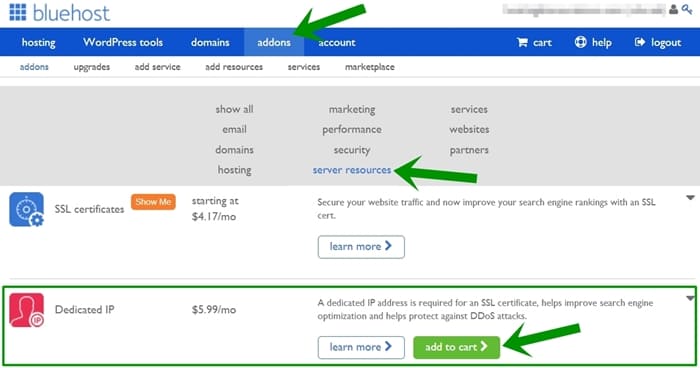Select the addons main tab
The width and height of the screenshot is (700, 368).
tap(274, 42)
